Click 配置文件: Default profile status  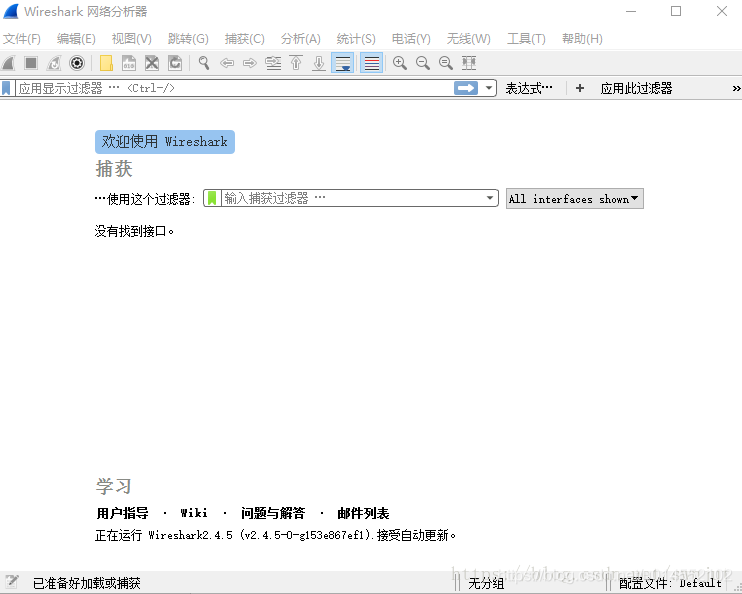pyautogui.click(x=670, y=583)
